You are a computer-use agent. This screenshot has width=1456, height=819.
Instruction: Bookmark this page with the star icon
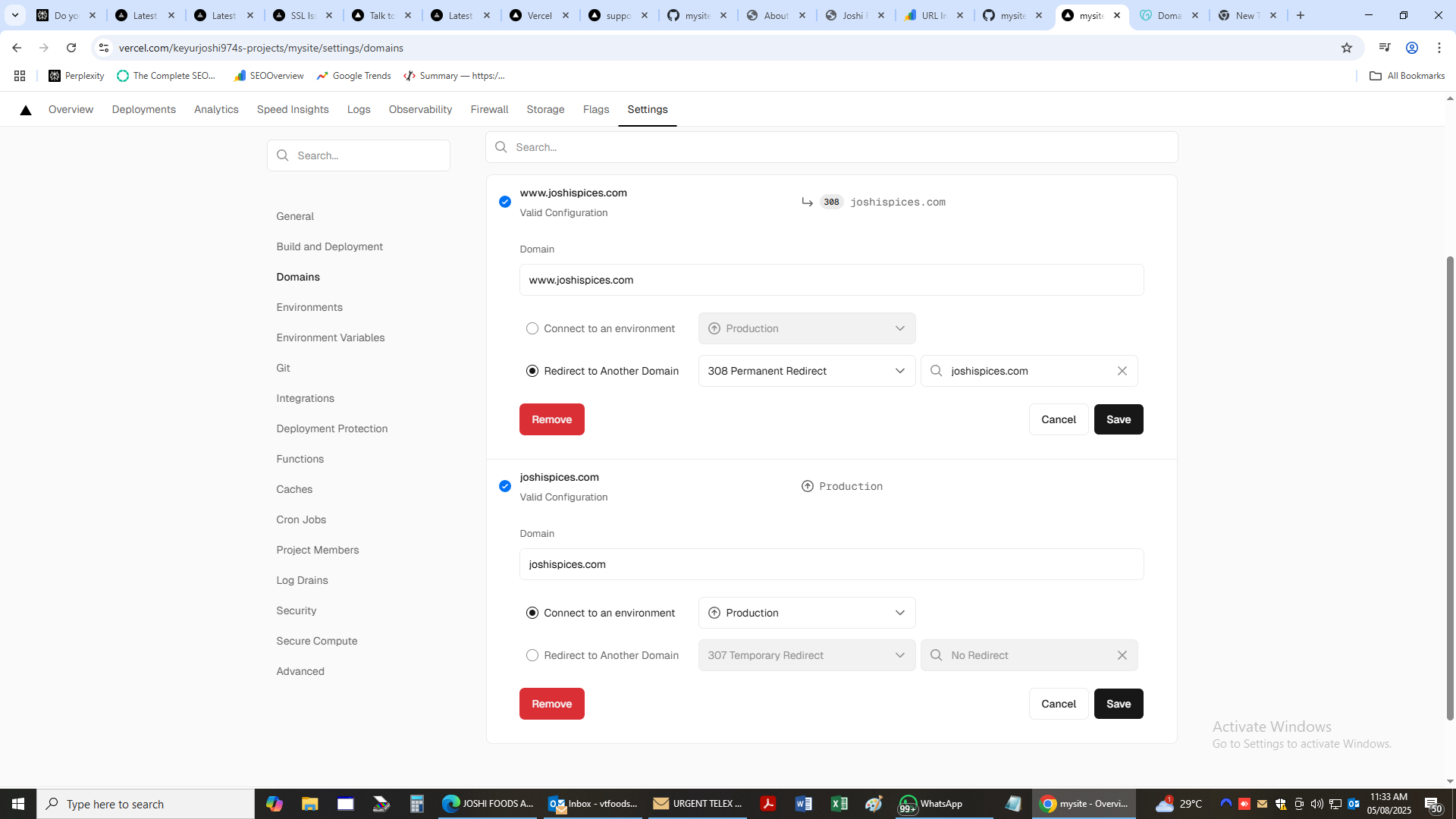[1346, 48]
